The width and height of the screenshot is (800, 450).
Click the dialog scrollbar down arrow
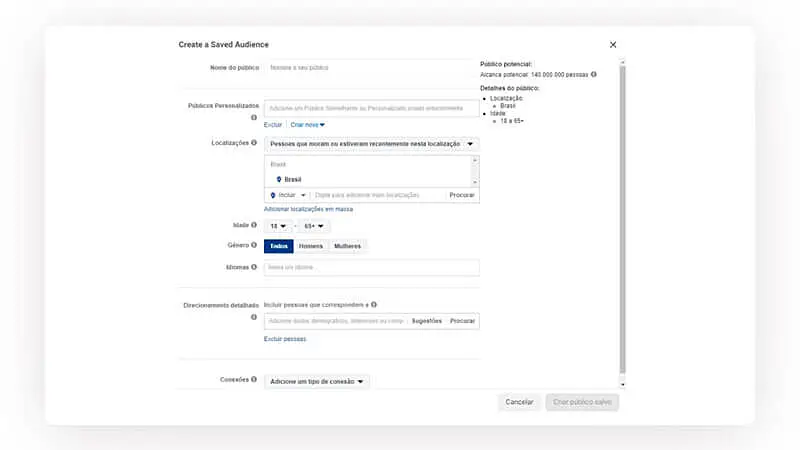coord(622,384)
